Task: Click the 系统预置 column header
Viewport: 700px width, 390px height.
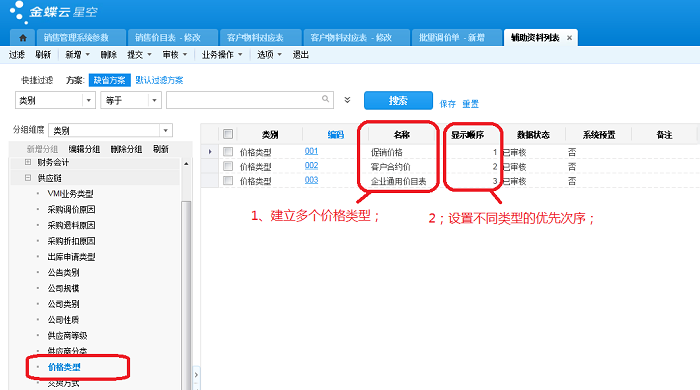Action: [x=599, y=134]
